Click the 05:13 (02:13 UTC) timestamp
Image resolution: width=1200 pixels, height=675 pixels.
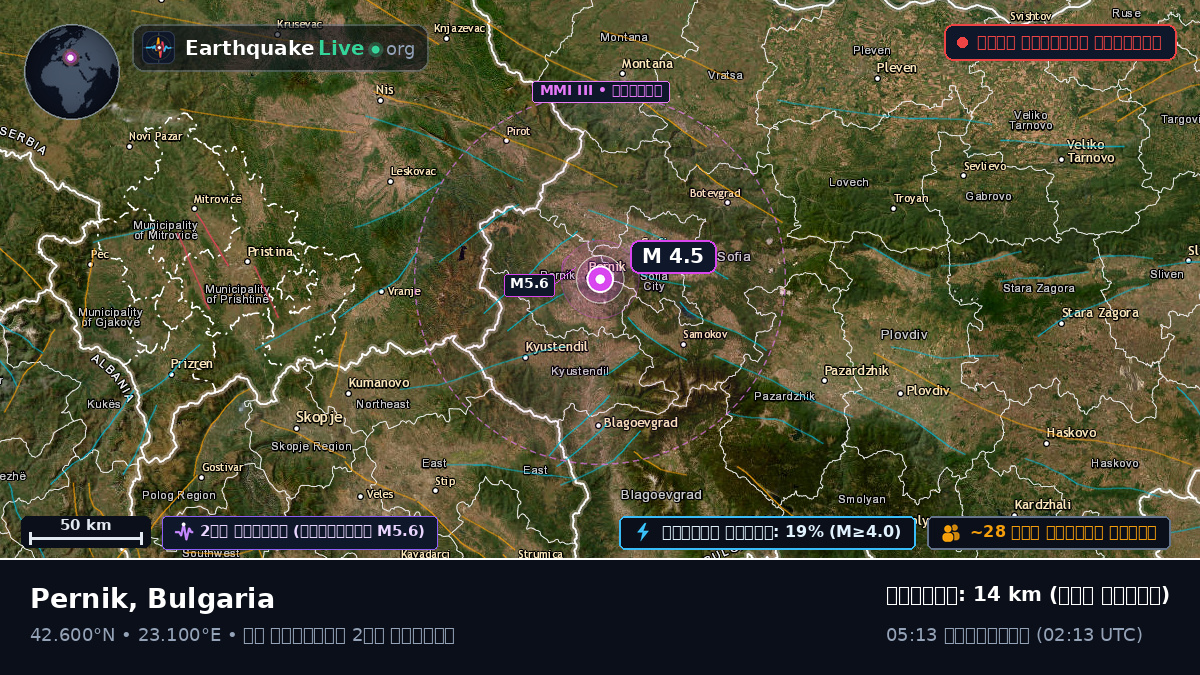(x=1014, y=635)
